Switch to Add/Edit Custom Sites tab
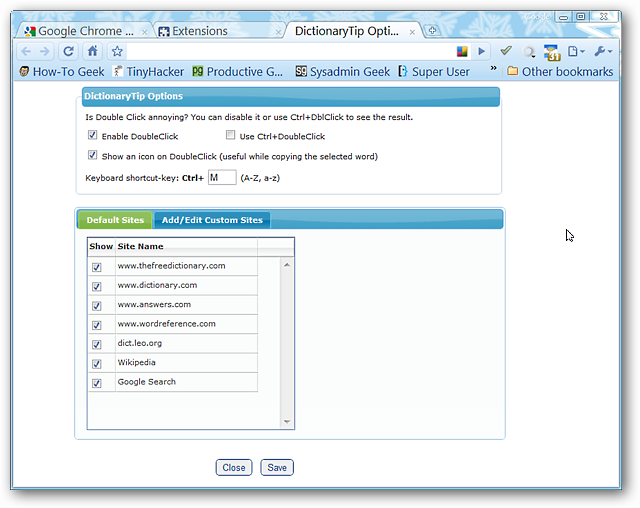 pos(212,220)
